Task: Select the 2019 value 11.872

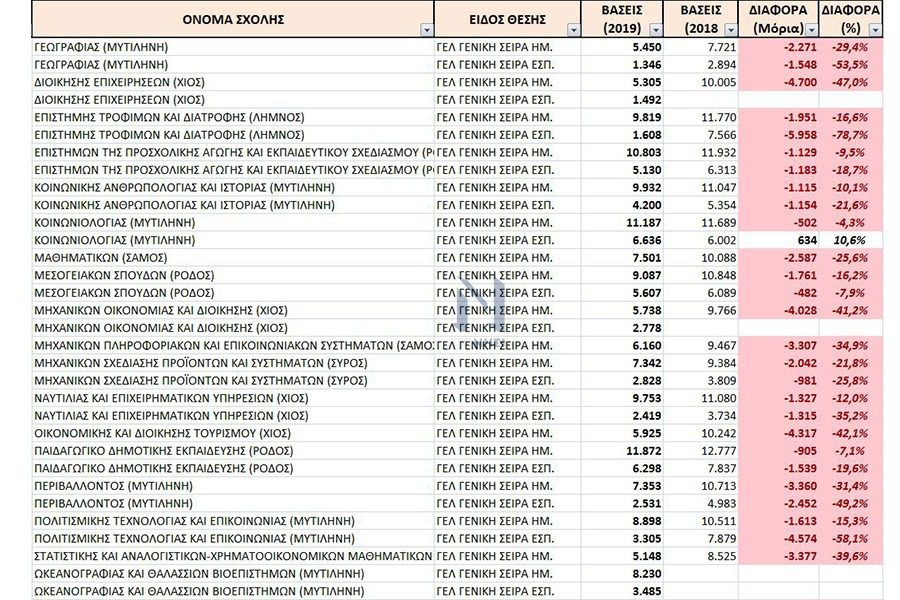Action: pyautogui.click(x=623, y=451)
